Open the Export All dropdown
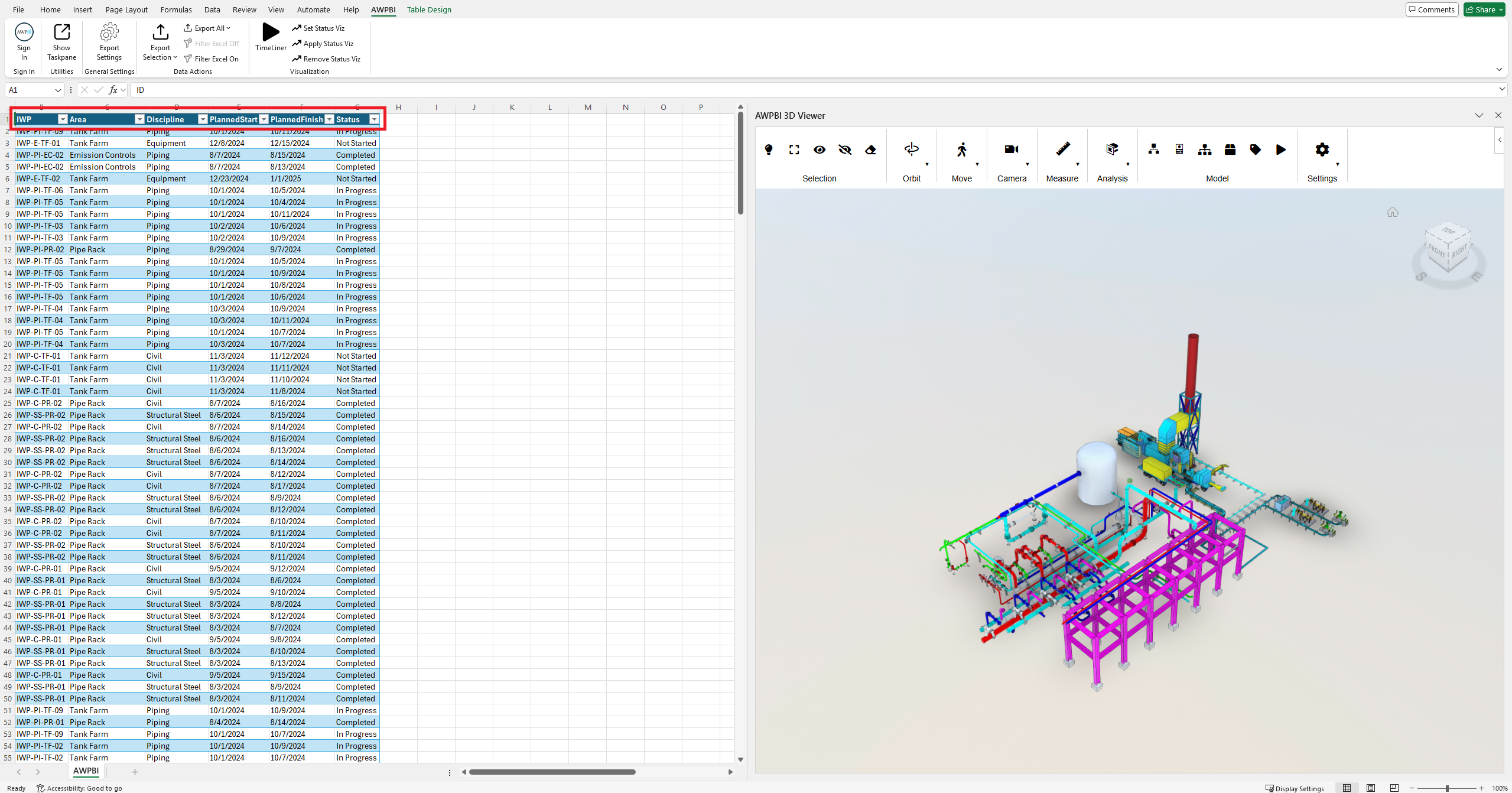 [x=207, y=28]
